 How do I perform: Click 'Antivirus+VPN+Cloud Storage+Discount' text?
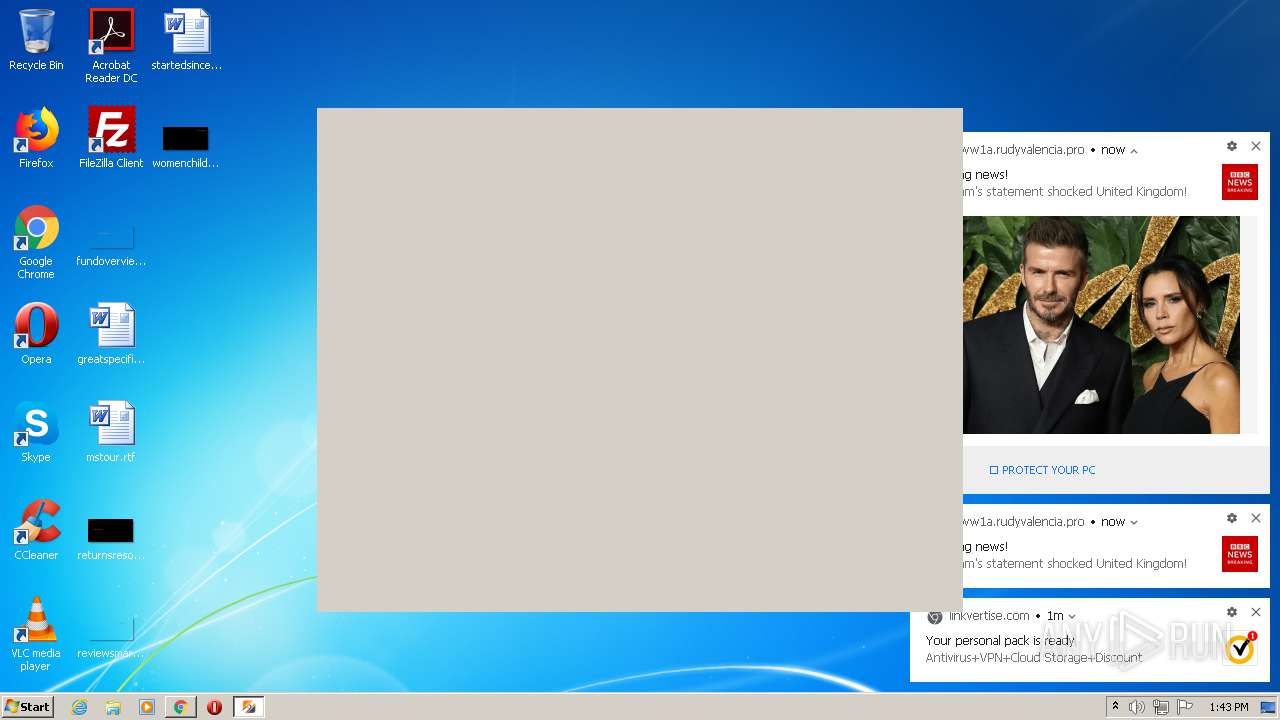click(x=1033, y=658)
